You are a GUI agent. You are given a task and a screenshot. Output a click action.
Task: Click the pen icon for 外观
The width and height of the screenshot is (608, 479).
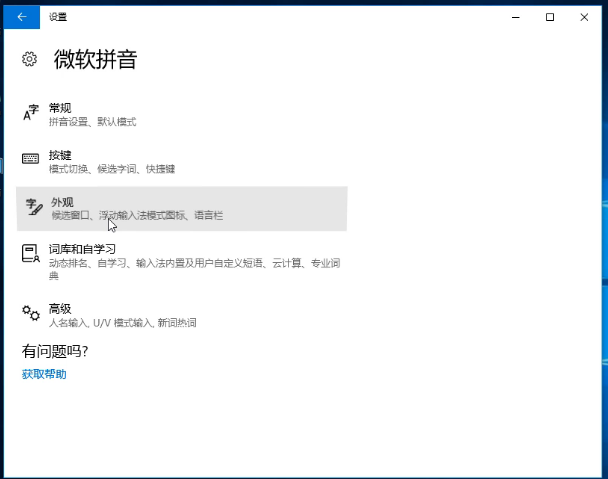pyautogui.click(x=34, y=207)
